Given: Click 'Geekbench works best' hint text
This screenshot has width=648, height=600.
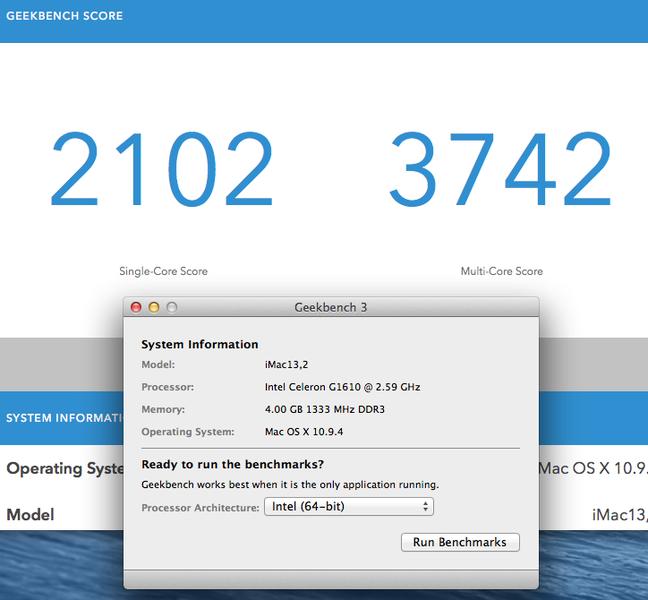Looking at the screenshot, I should 290,485.
